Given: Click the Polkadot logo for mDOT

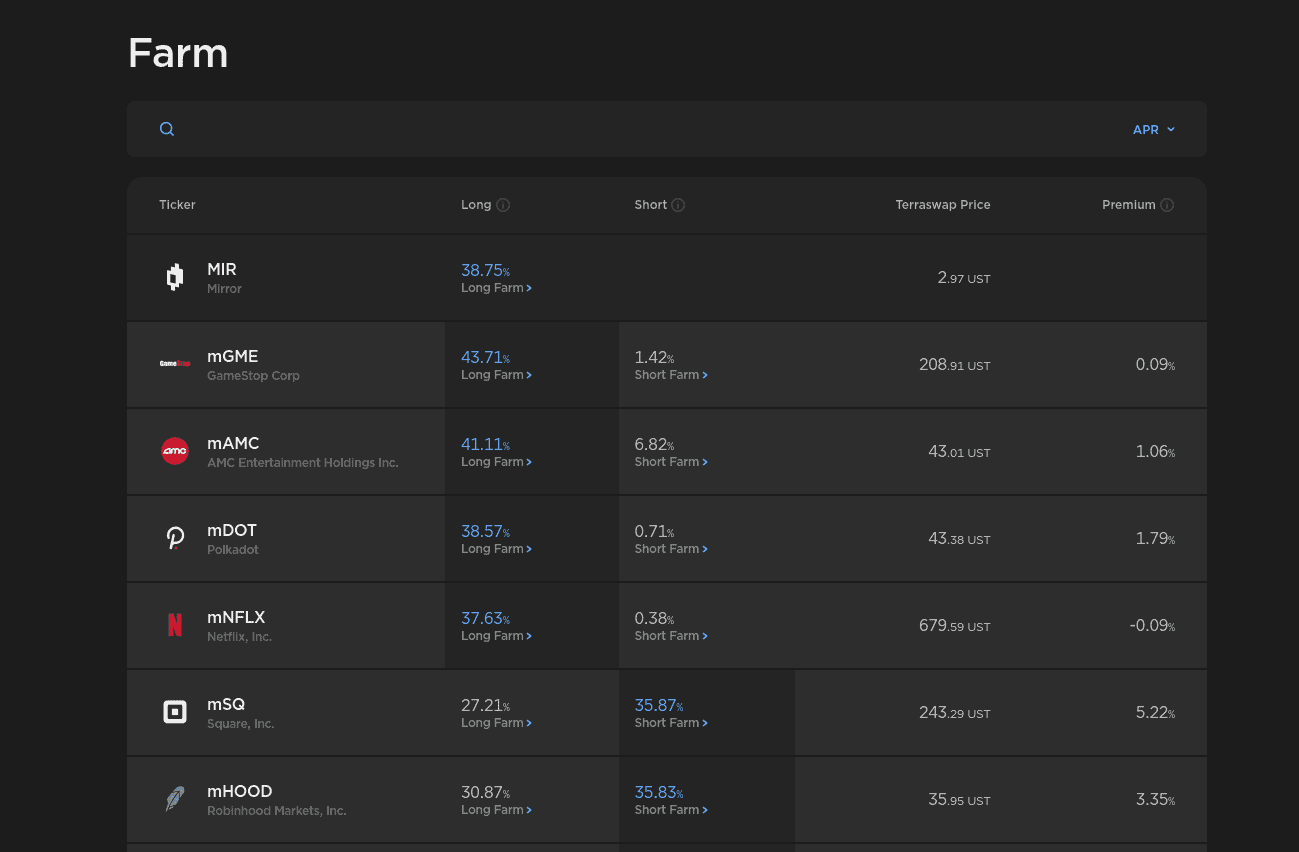Looking at the screenshot, I should pyautogui.click(x=175, y=538).
